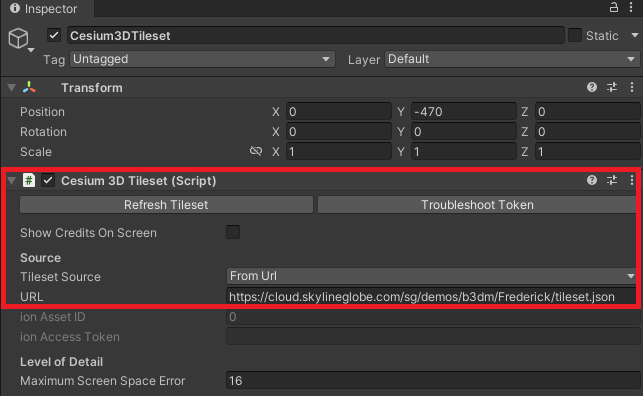Open the GameObject icon selection arrow

[x=31, y=50]
